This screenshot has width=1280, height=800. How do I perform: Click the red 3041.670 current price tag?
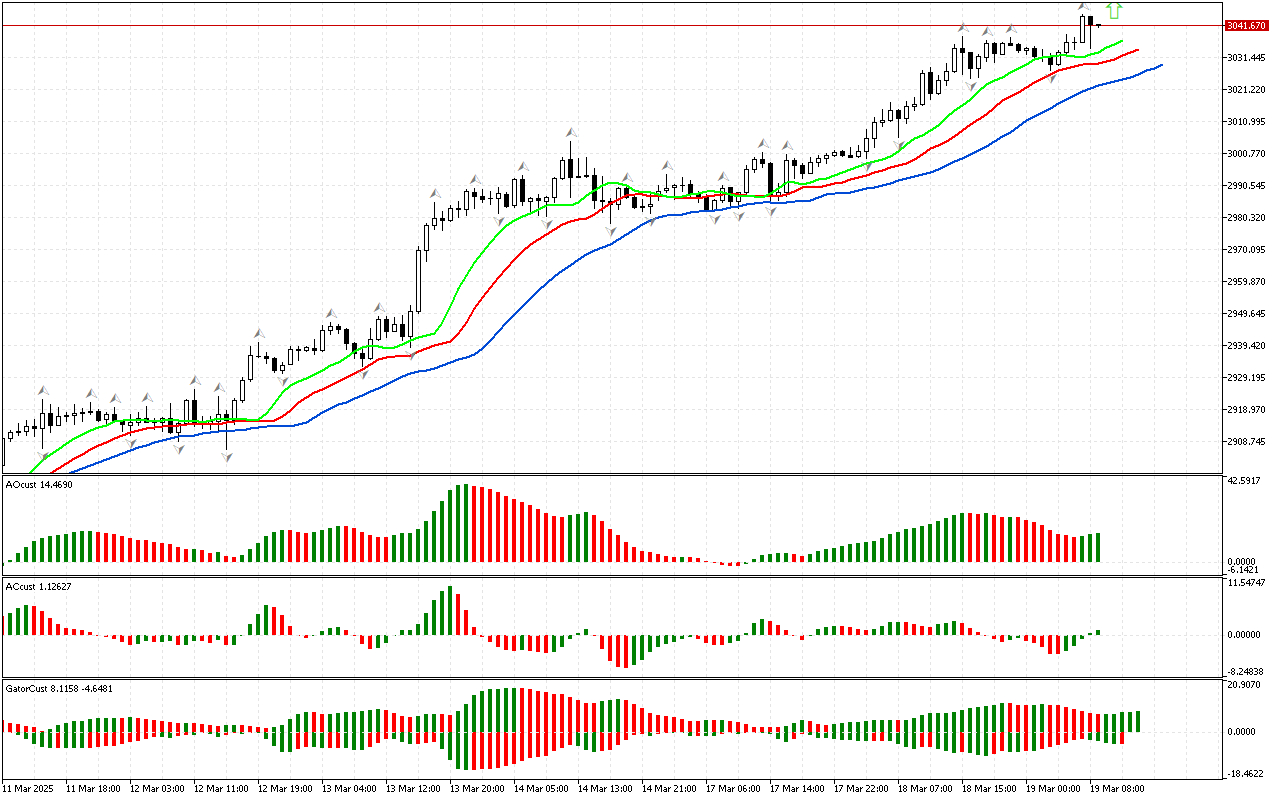coord(1246,26)
